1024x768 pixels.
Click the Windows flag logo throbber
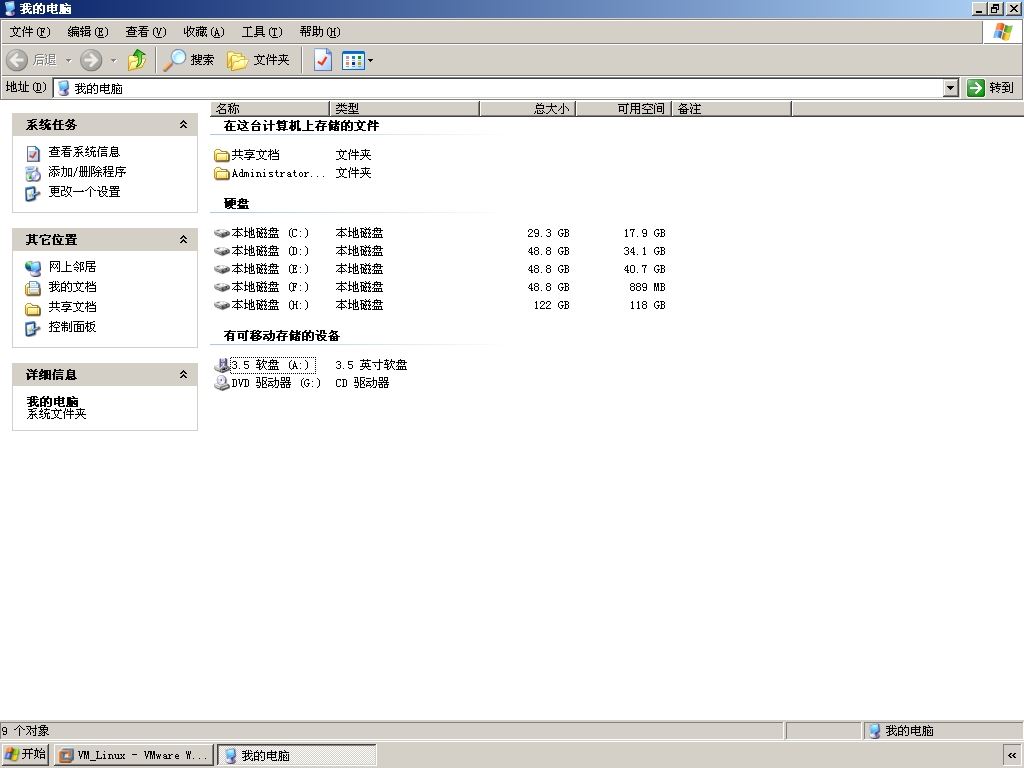pos(1002,32)
